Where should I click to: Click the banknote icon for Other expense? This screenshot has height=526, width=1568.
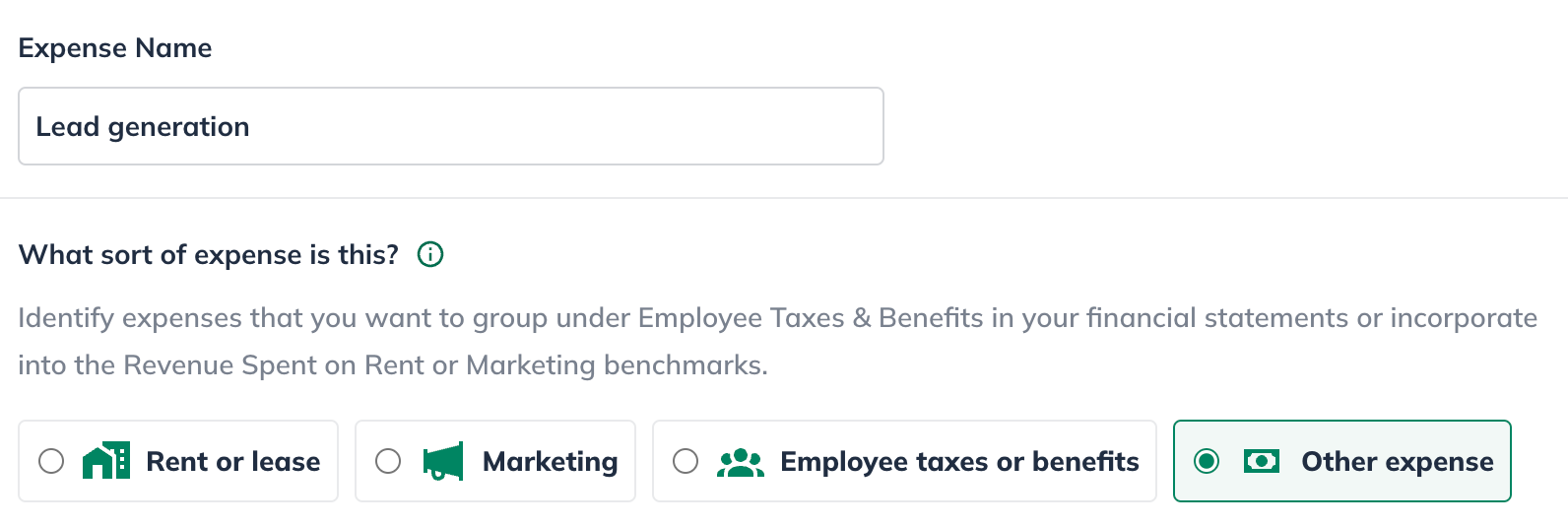click(1261, 461)
